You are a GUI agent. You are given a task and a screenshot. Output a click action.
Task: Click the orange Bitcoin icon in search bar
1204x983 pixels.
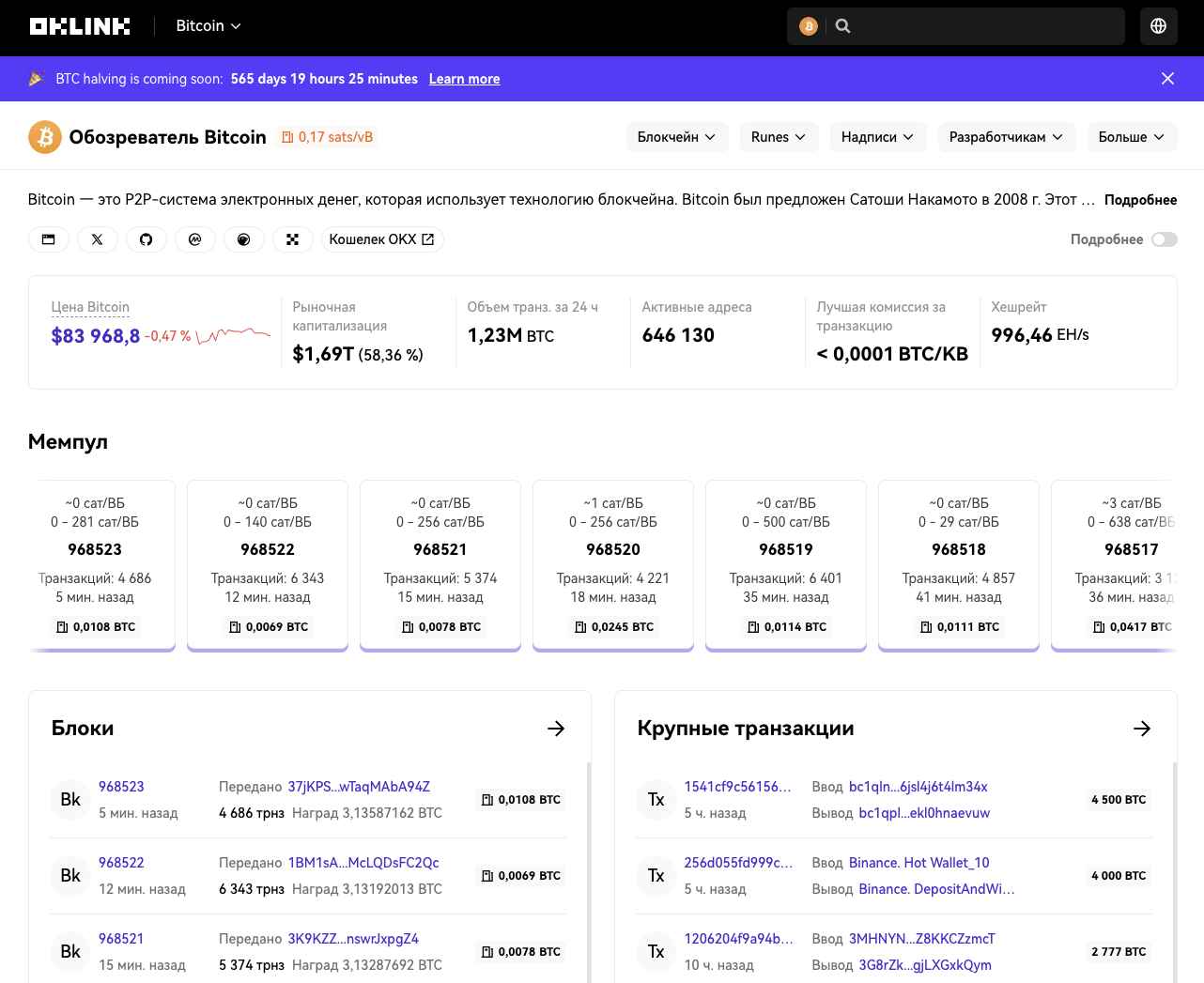pos(809,26)
